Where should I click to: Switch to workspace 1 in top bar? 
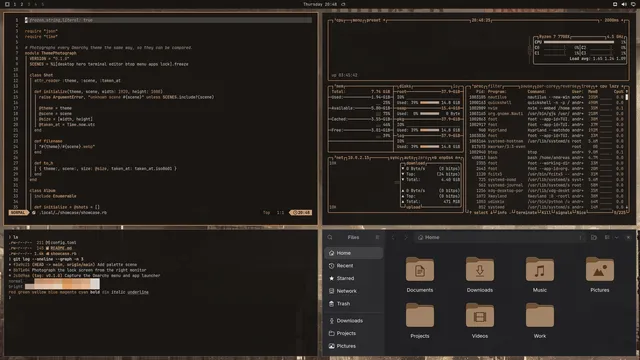click(x=15, y=4)
